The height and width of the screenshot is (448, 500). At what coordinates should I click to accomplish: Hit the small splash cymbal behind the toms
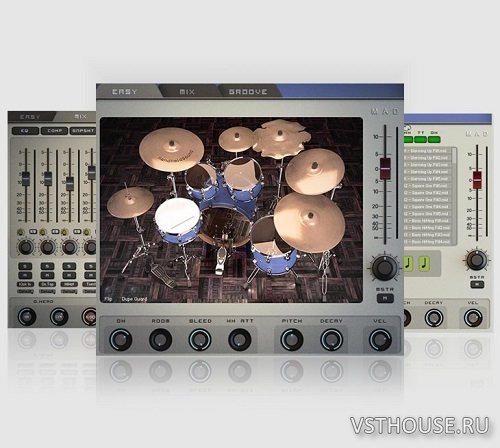click(x=237, y=140)
